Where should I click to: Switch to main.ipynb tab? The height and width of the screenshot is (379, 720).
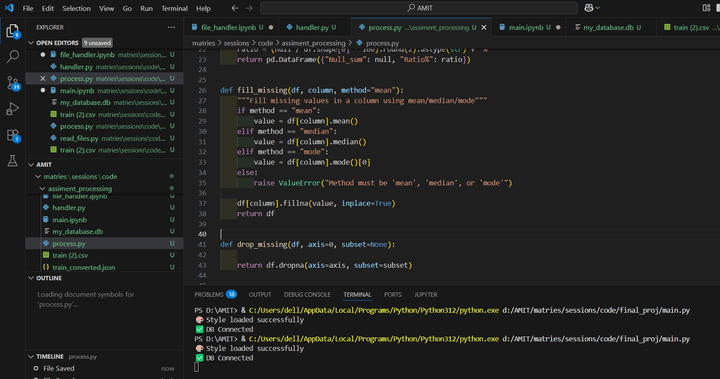click(529, 28)
